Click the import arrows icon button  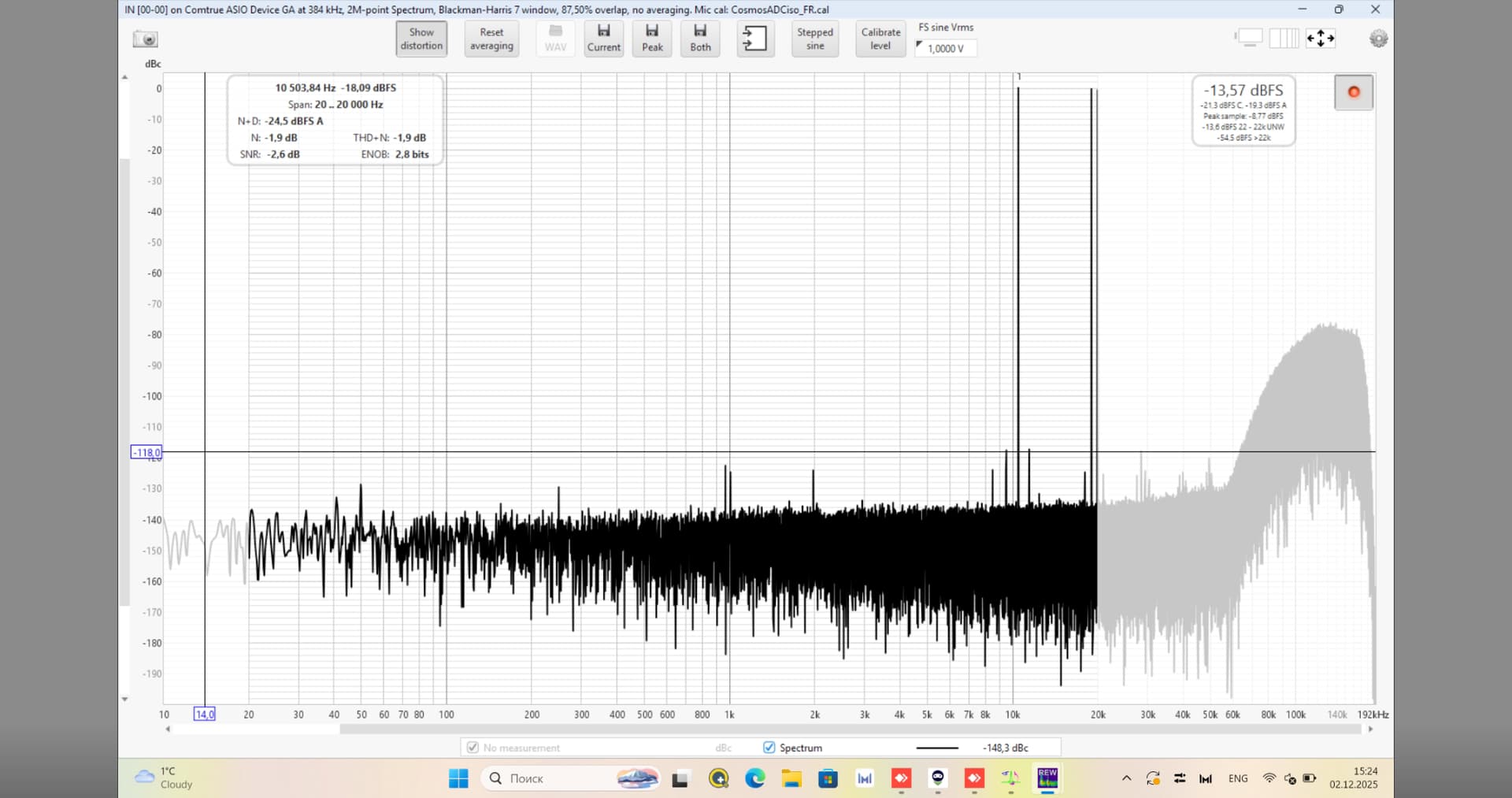[754, 38]
